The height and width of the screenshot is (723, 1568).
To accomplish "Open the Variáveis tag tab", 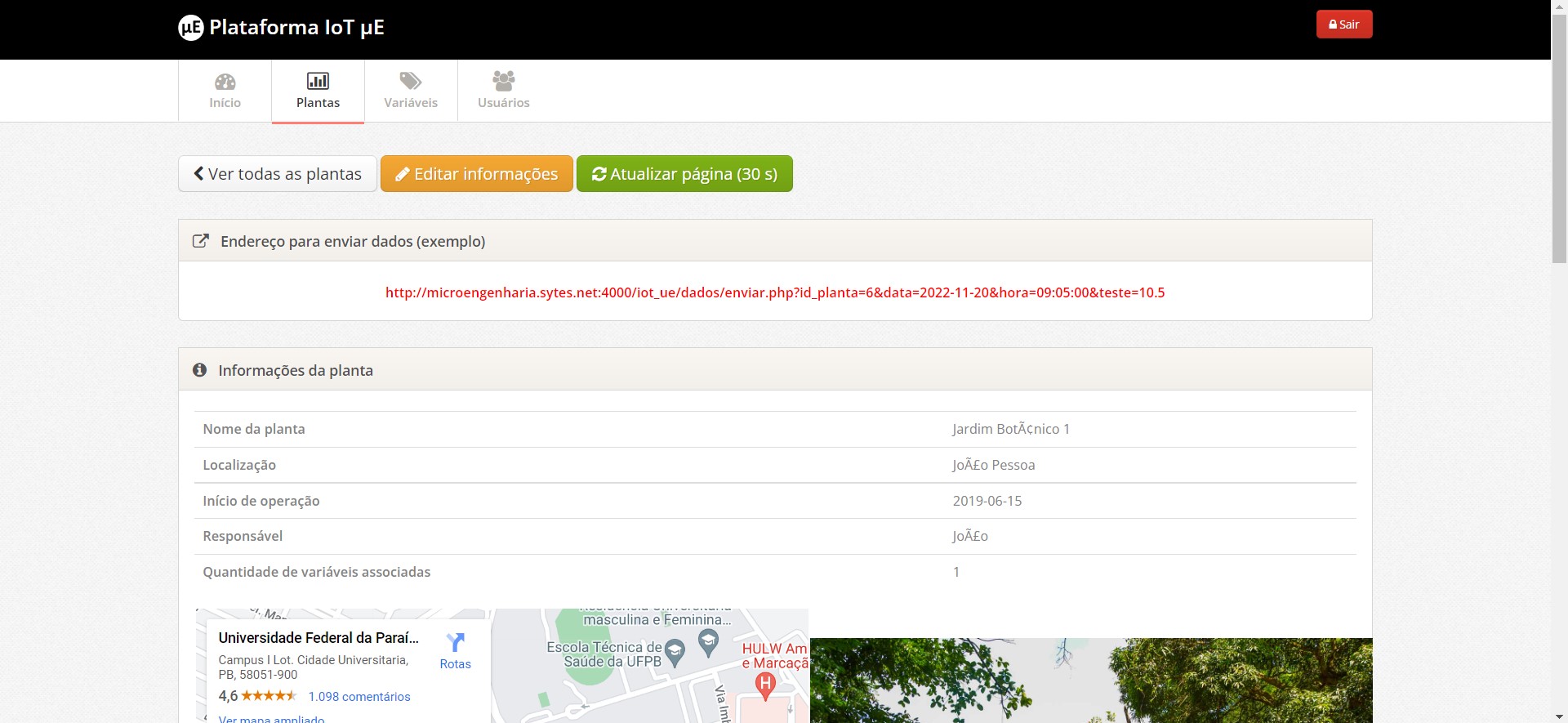I will [x=411, y=91].
